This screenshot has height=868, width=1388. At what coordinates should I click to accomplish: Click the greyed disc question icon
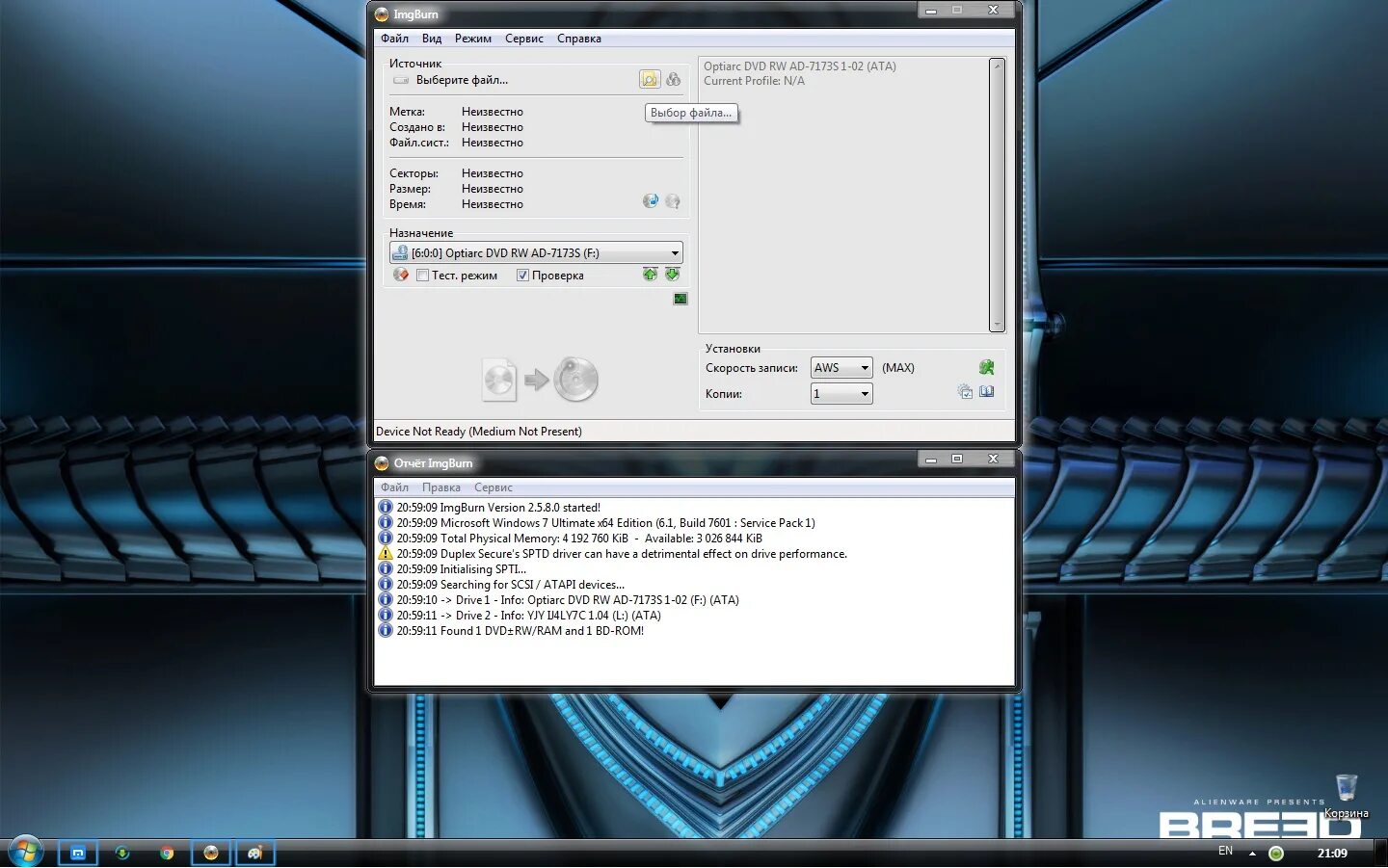673,200
